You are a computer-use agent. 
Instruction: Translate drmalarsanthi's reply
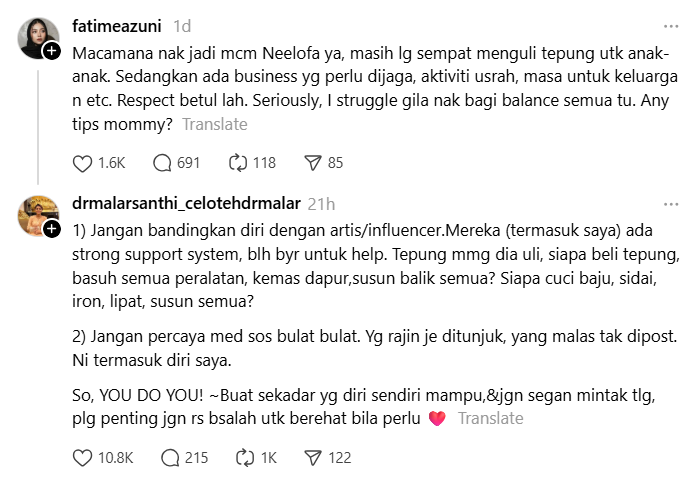490,419
